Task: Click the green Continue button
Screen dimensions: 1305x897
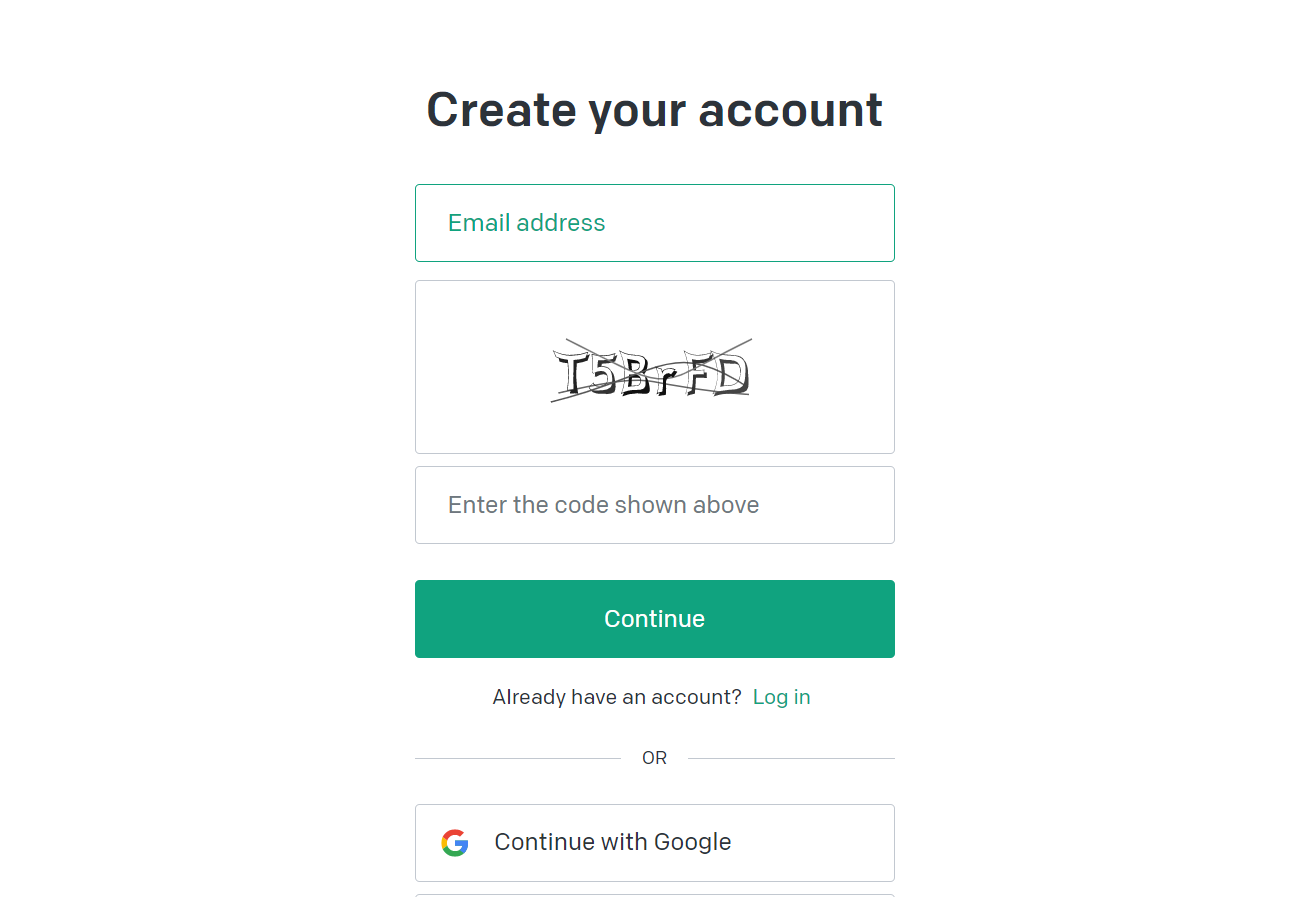Action: coord(655,619)
